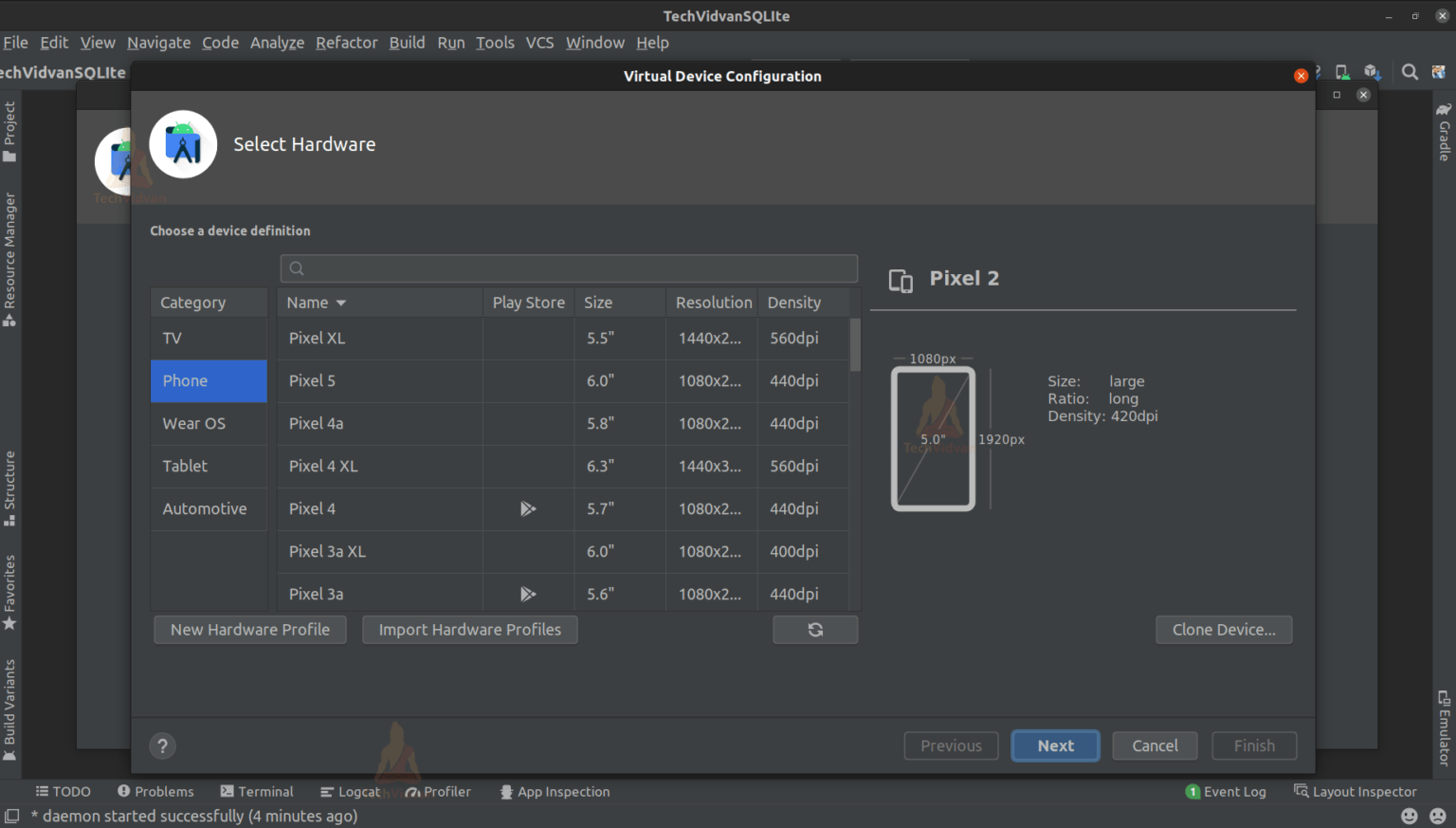Toggle the App Inspection panel

555,791
